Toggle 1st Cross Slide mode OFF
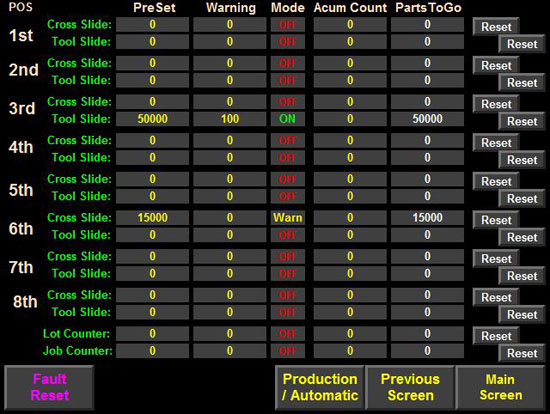 click(288, 25)
